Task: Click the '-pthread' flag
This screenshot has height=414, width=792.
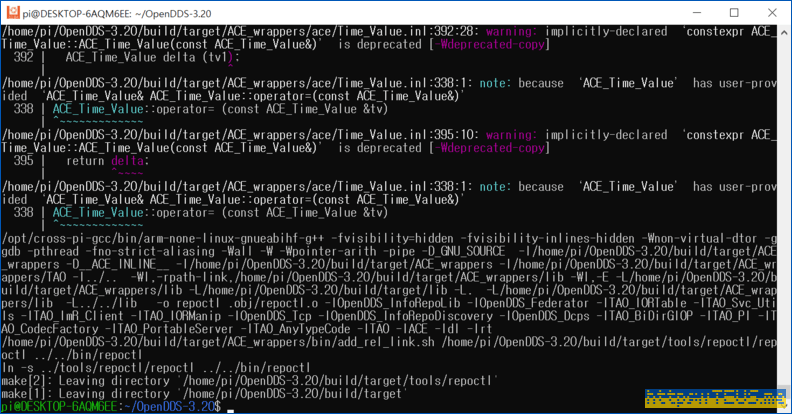Action: [x=53, y=251]
